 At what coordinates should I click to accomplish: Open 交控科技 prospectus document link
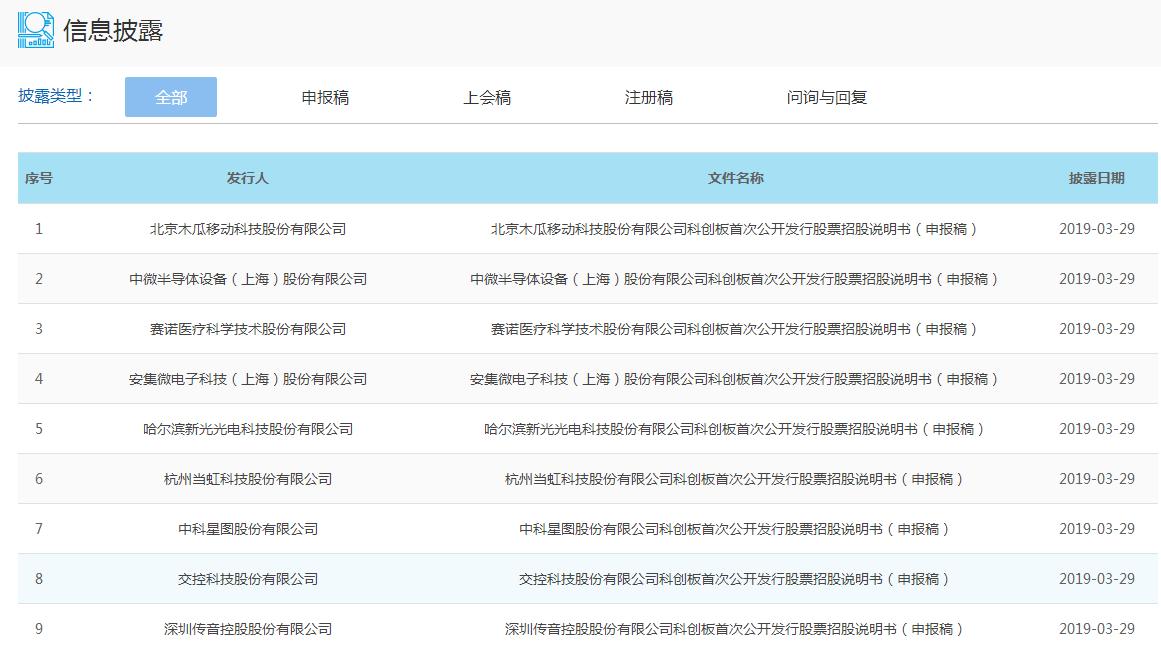pyautogui.click(x=735, y=579)
